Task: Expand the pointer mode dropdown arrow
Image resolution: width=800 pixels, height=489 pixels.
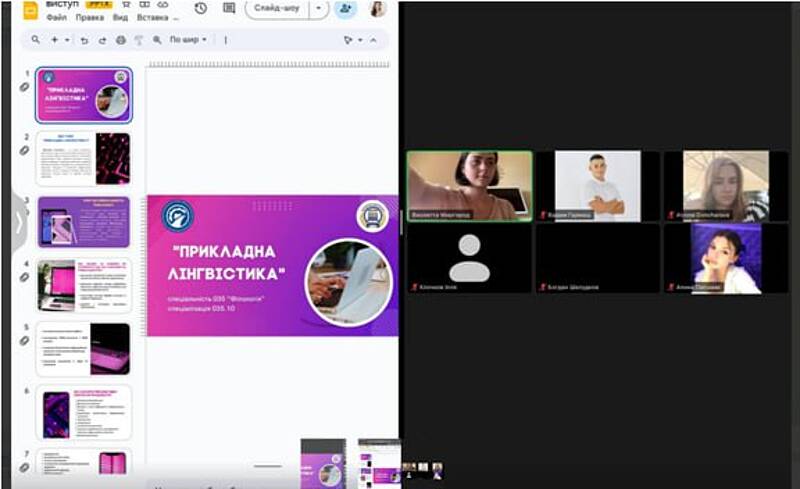Action: coord(360,40)
